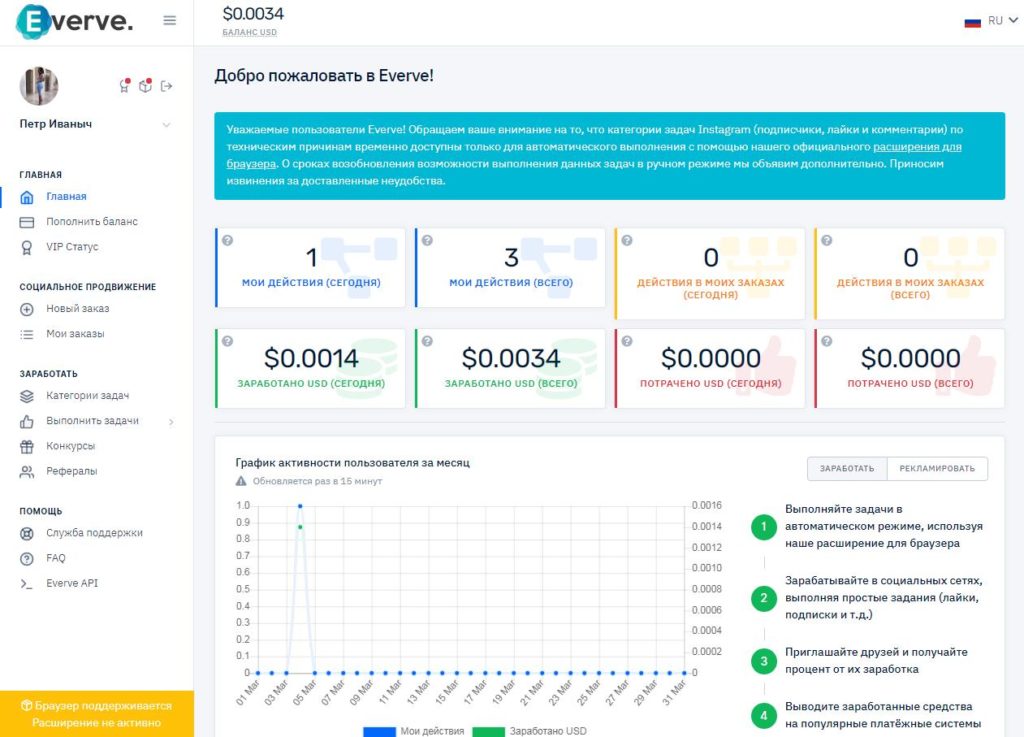The width and height of the screenshot is (1024, 737).
Task: Click the VIP award icon
Action: (x=27, y=247)
